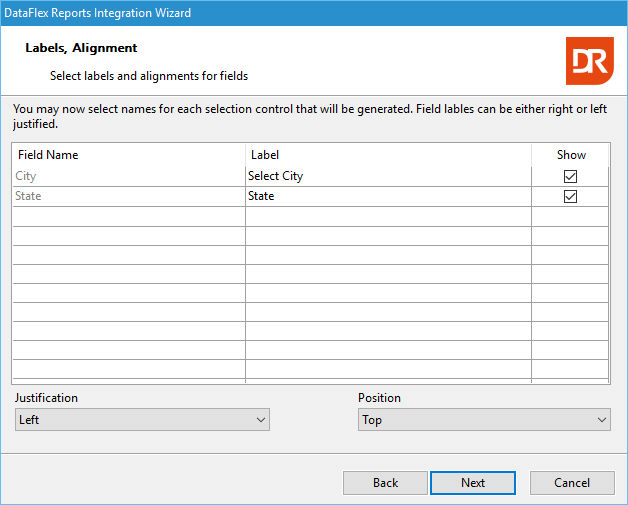Screen dimensions: 628x505
Task: Cancel the Integration Wizard
Action: click(x=572, y=483)
